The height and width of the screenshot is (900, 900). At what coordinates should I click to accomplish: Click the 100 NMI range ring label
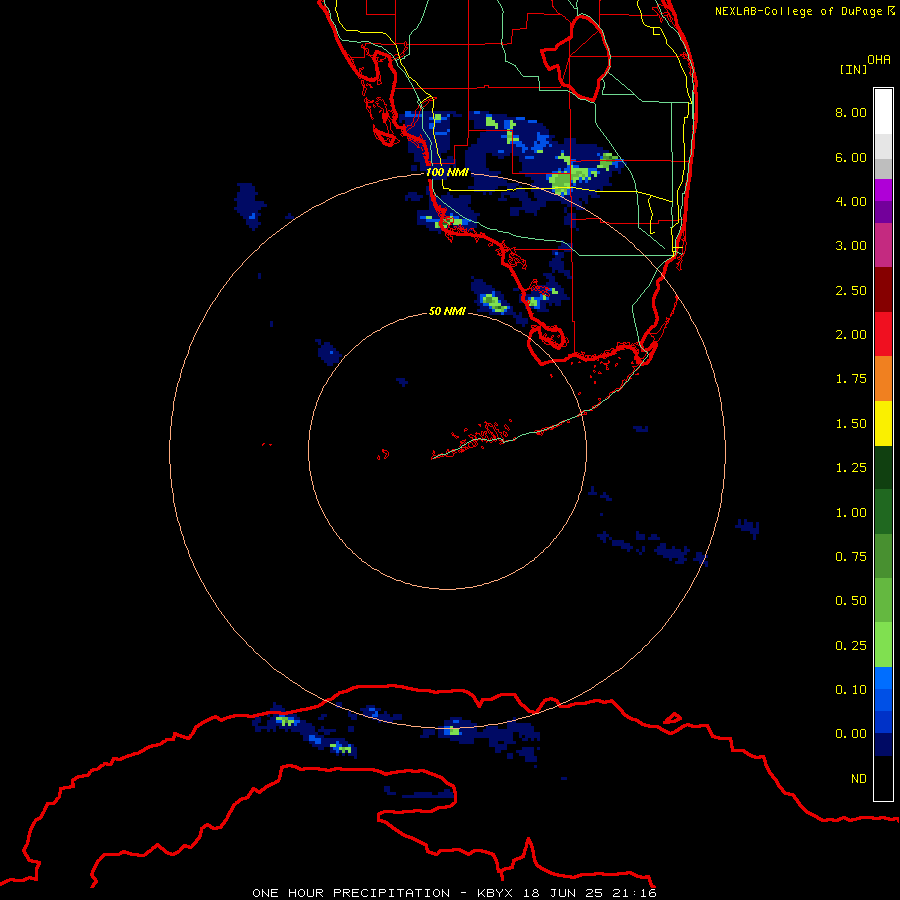tap(447, 172)
